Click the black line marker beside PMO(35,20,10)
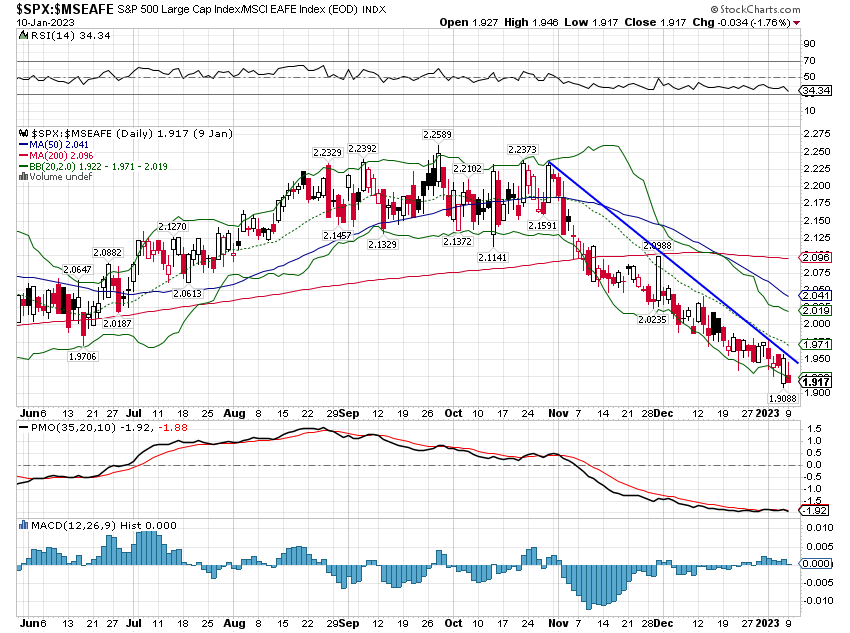The image size is (850, 633). coord(23,428)
